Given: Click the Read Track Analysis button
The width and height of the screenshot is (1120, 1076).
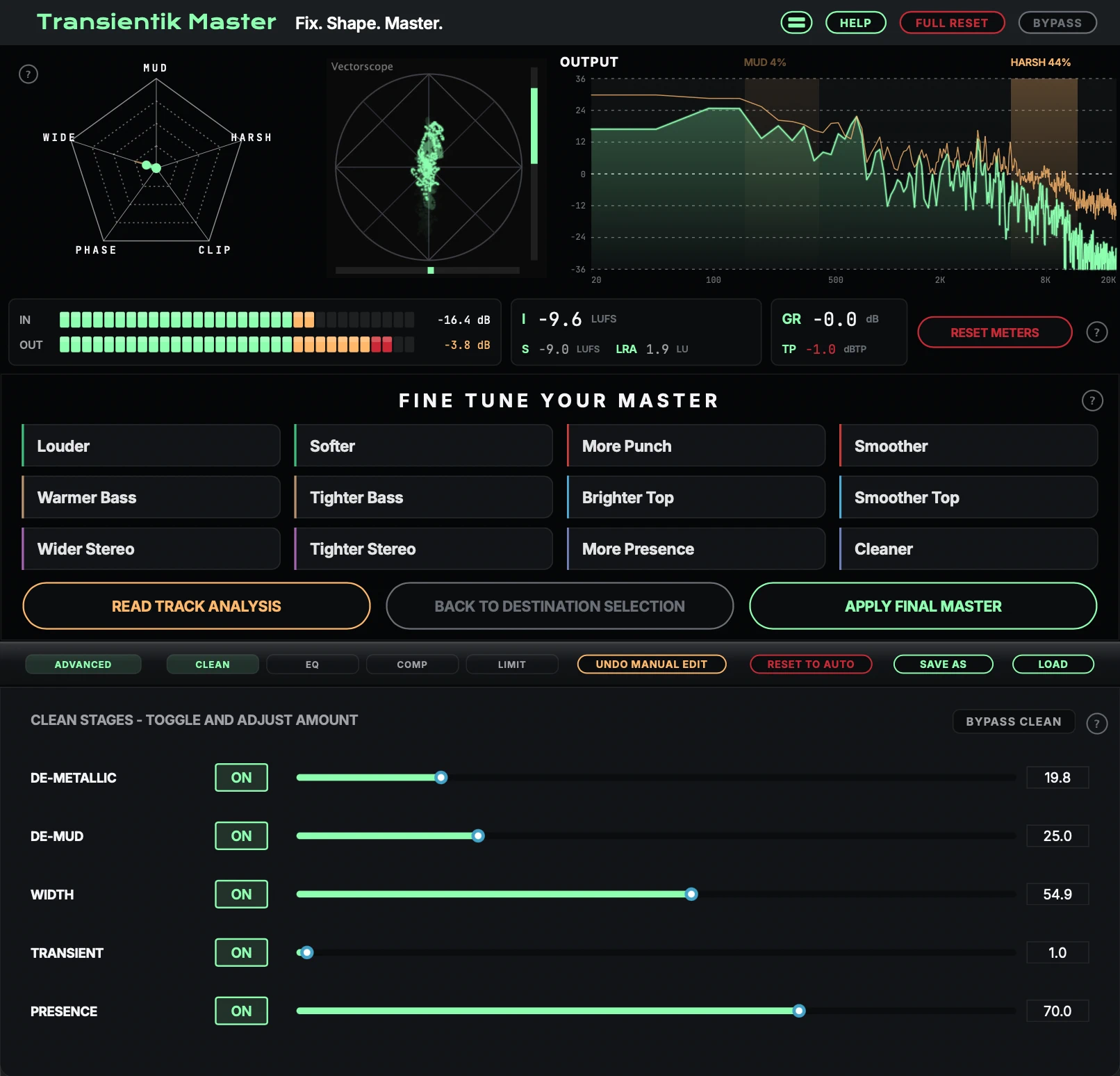Looking at the screenshot, I should 197,606.
